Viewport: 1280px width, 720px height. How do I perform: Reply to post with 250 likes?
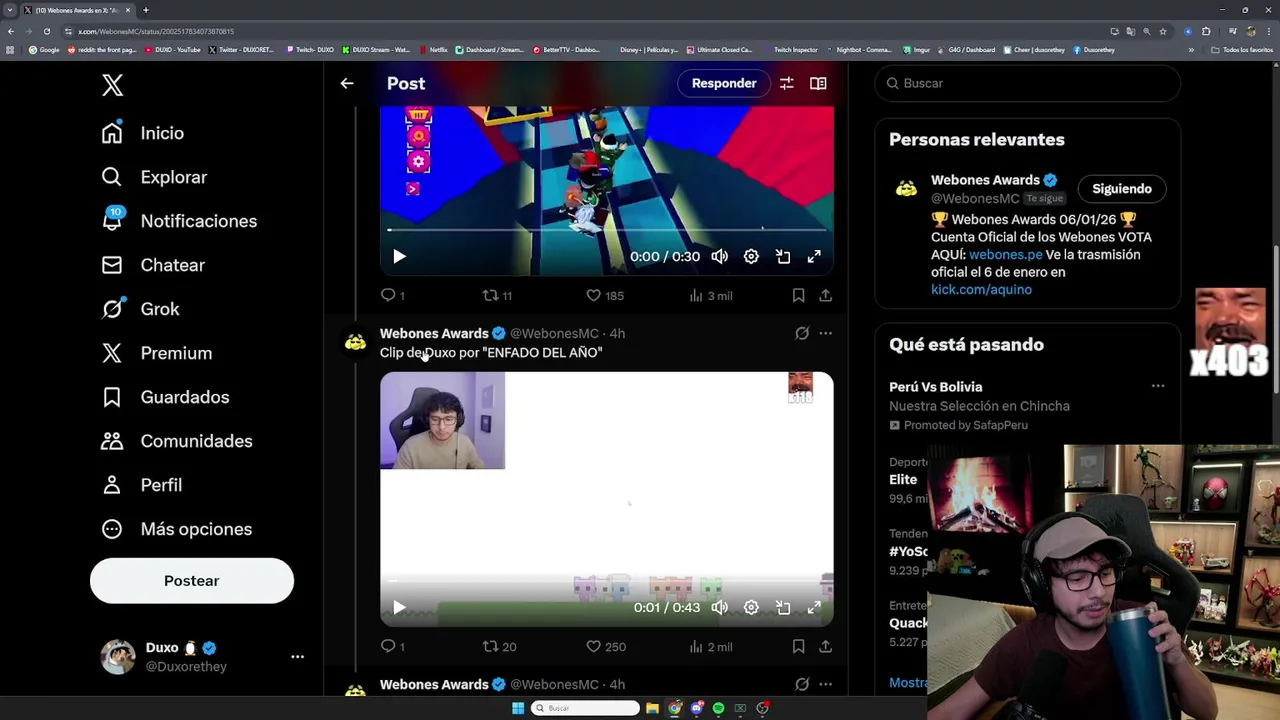click(x=392, y=647)
